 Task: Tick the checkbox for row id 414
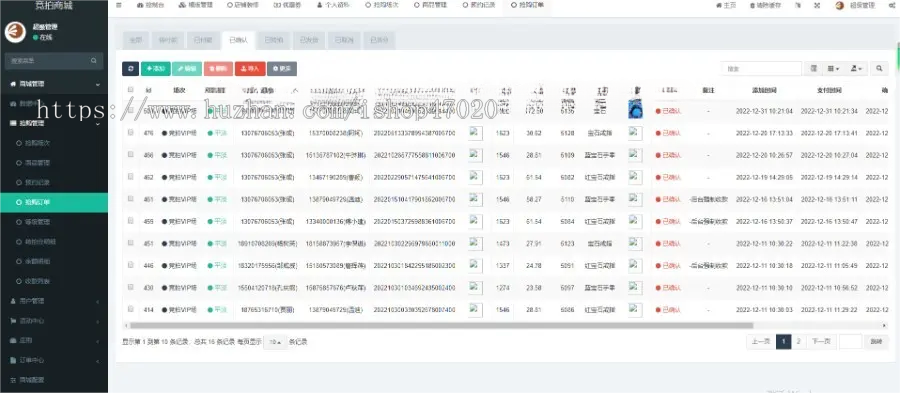tap(131, 309)
